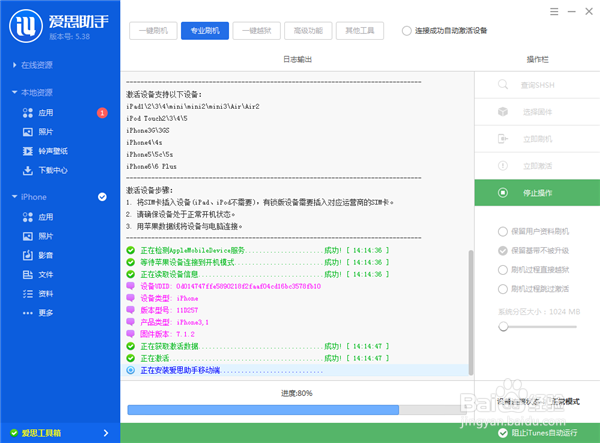Click the purple bubble beside 设备UDID
Viewport: 600px width, 443px height.
tap(130, 286)
